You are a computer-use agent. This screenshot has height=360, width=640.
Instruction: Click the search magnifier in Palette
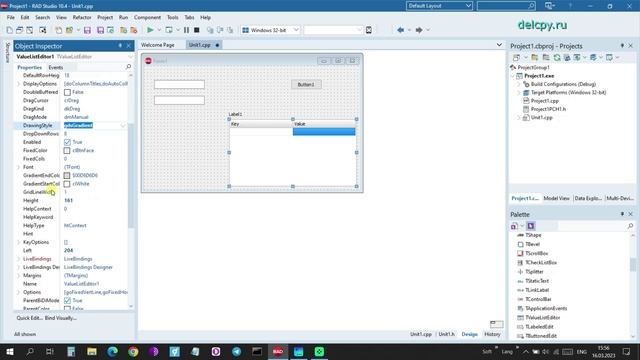630,226
